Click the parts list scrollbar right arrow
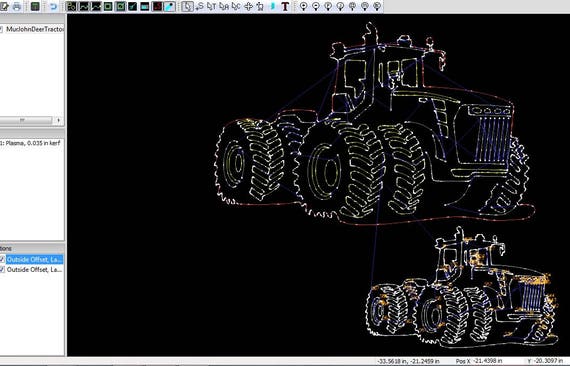Screen dimensions: 570x366 pyautogui.click(x=59, y=120)
